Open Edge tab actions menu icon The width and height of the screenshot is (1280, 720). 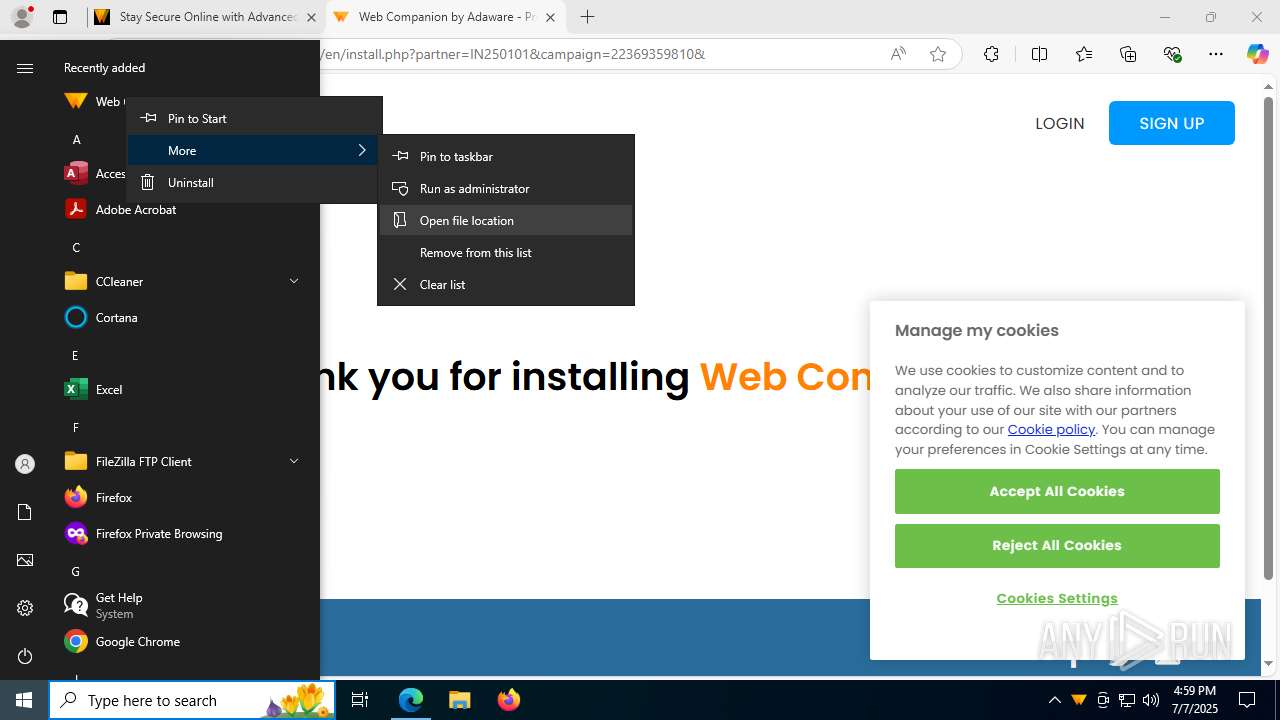[x=60, y=17]
